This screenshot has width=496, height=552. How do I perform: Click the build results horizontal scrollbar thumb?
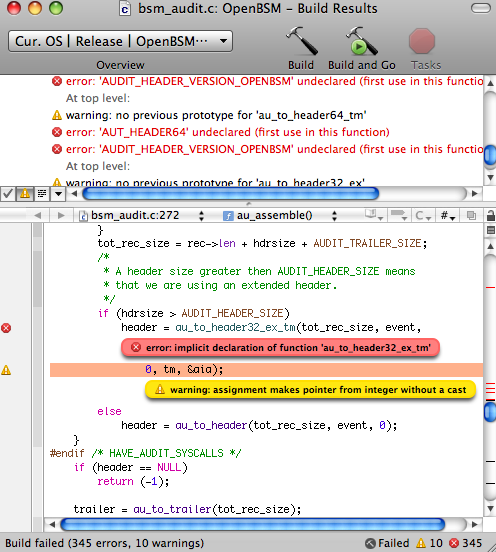(230, 194)
